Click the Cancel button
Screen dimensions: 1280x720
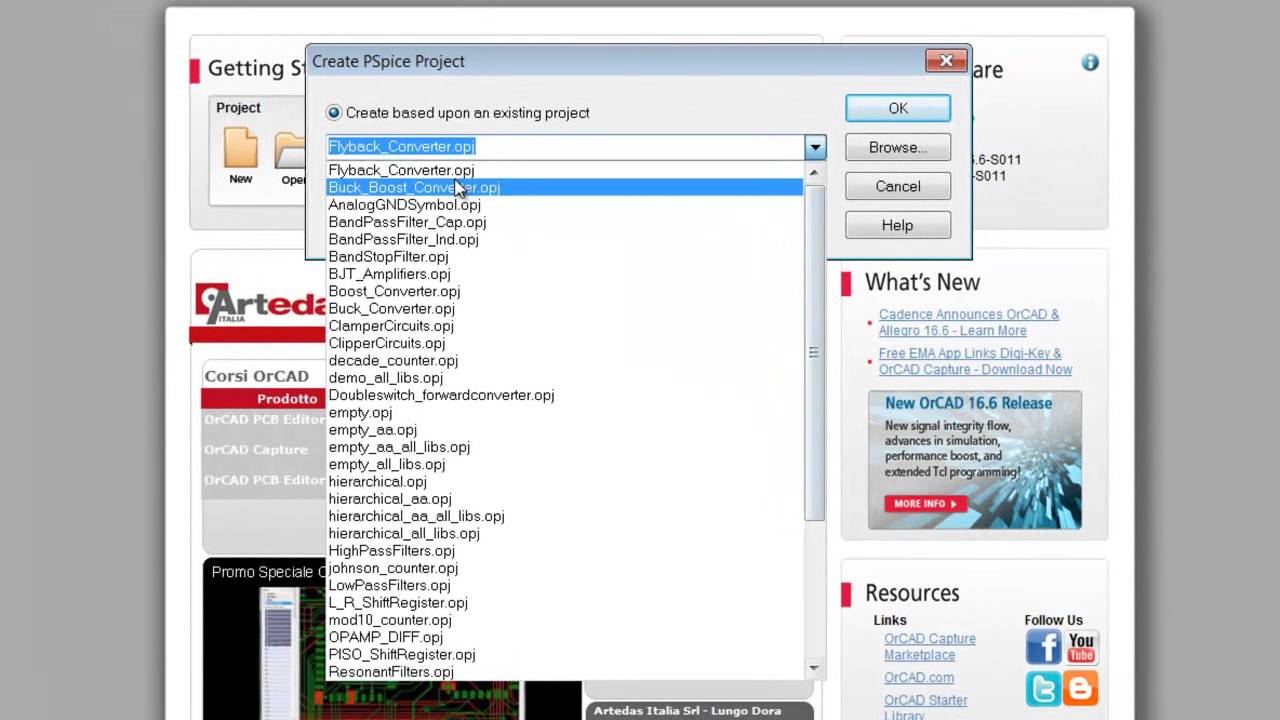pos(897,186)
